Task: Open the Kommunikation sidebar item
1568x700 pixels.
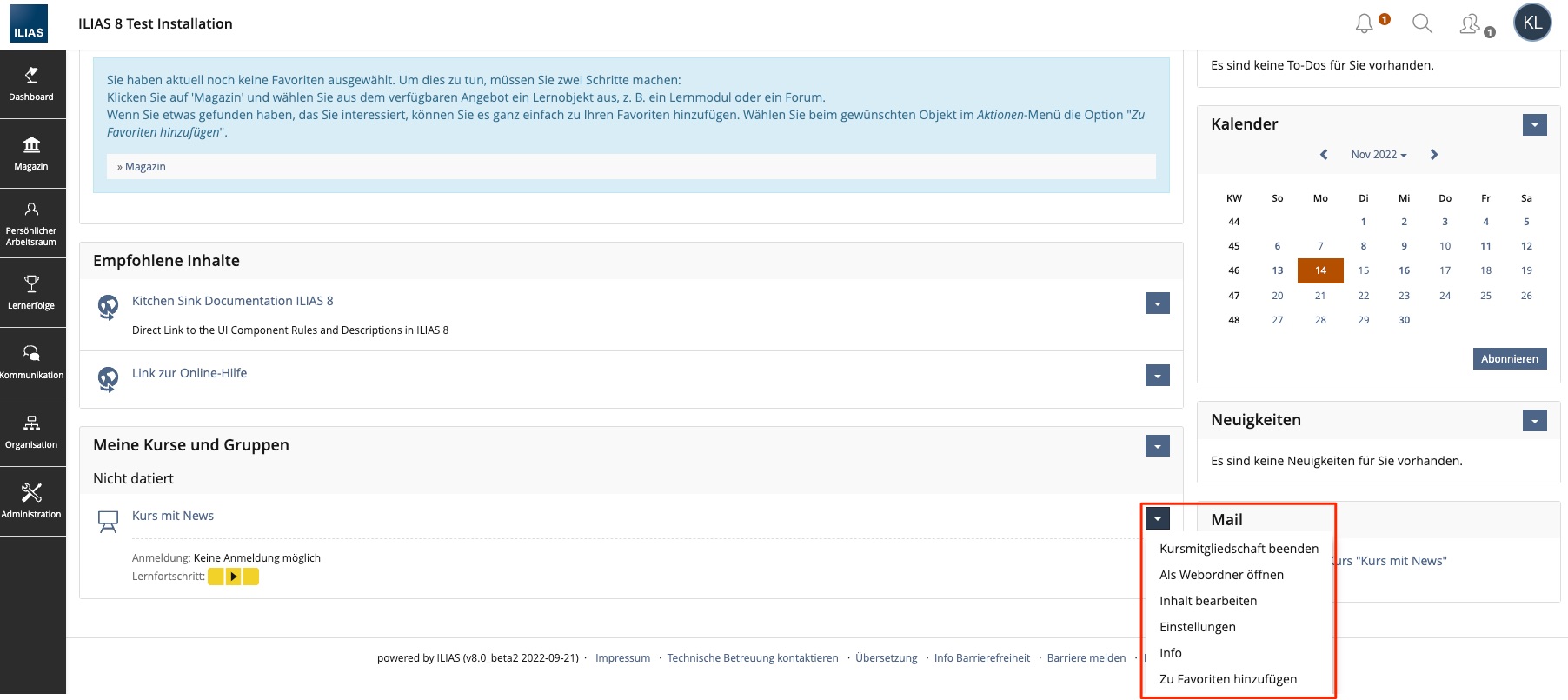Action: coord(31,362)
